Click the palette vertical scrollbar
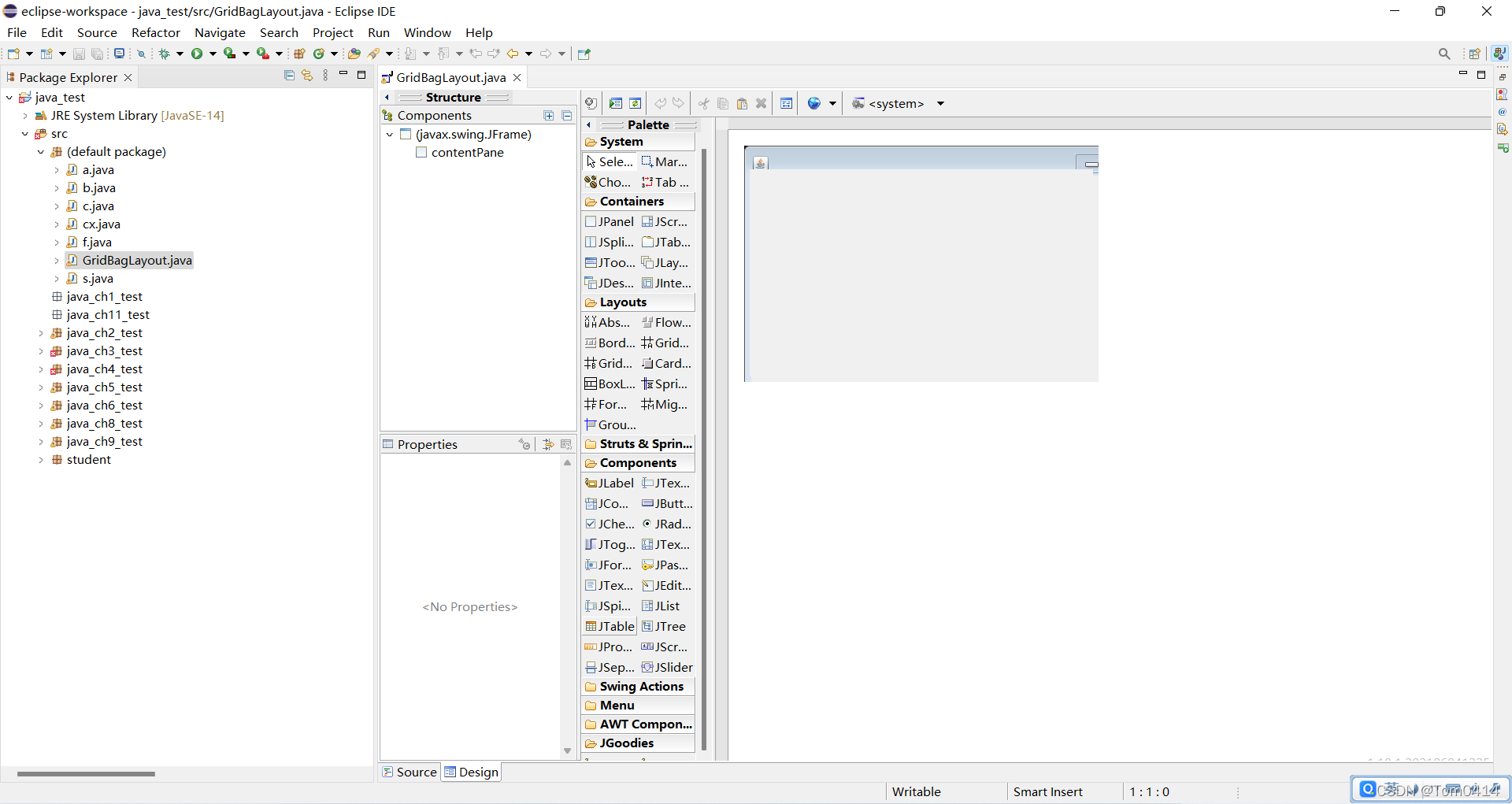 [x=704, y=449]
